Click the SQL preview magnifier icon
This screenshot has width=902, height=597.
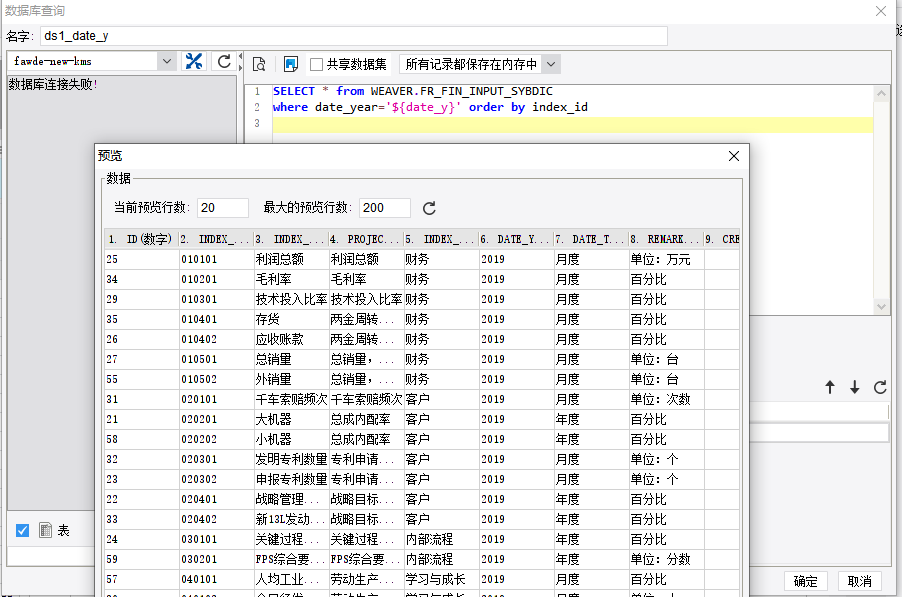click(x=259, y=64)
